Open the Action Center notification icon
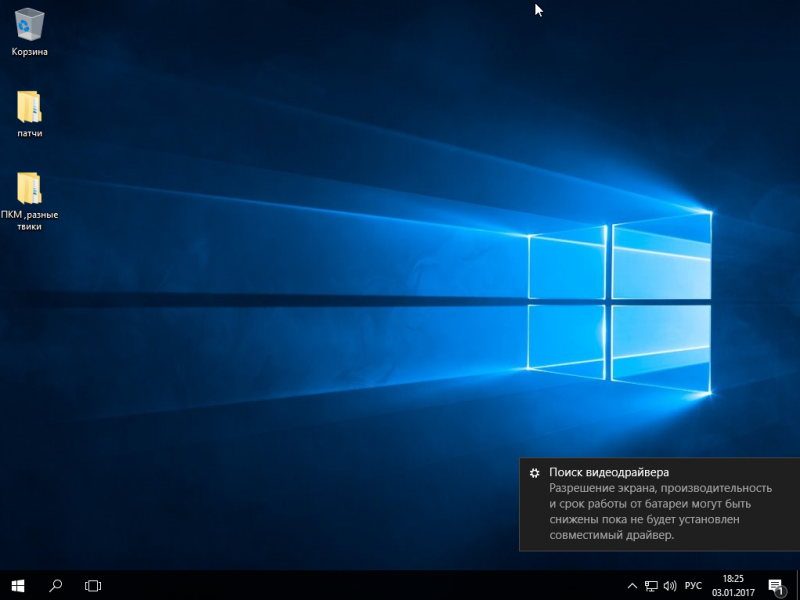This screenshot has height=600, width=800. click(x=776, y=586)
